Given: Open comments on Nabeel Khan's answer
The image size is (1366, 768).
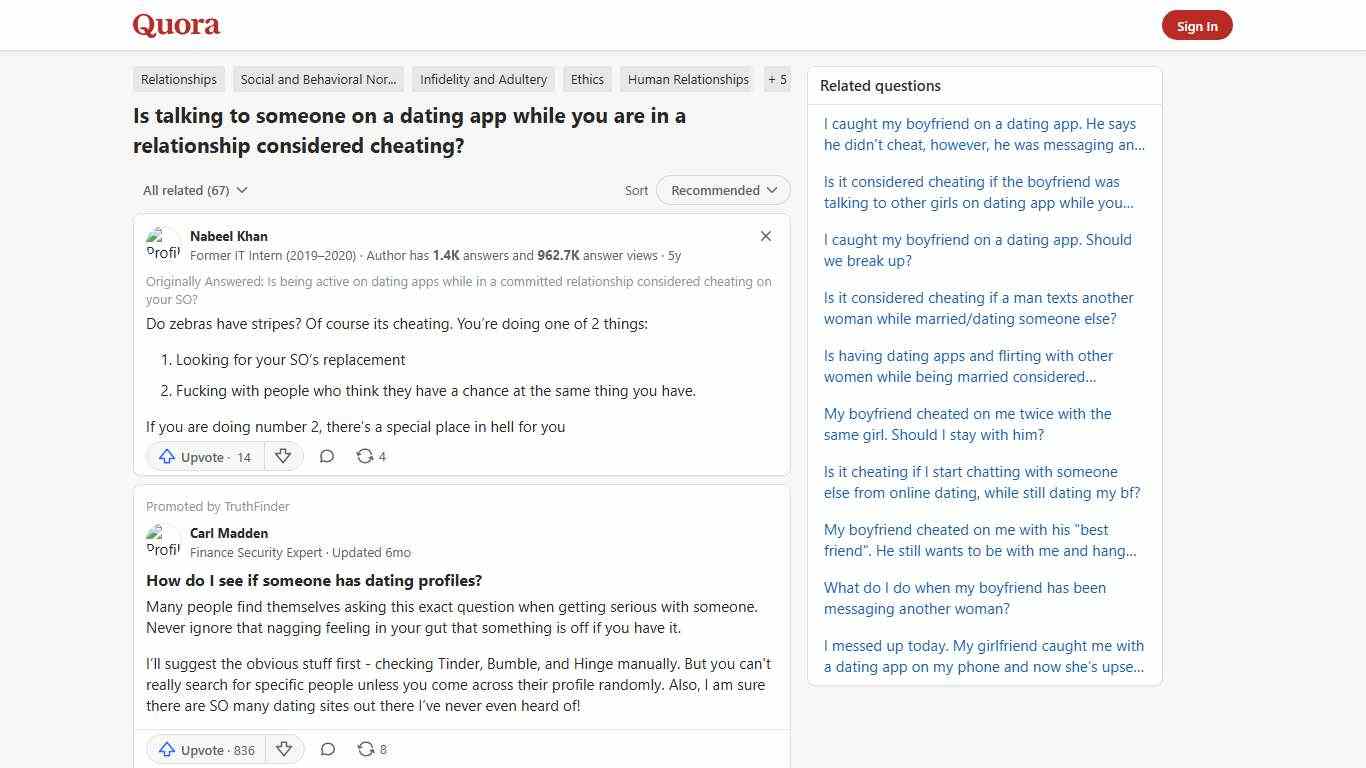Looking at the screenshot, I should tap(327, 456).
